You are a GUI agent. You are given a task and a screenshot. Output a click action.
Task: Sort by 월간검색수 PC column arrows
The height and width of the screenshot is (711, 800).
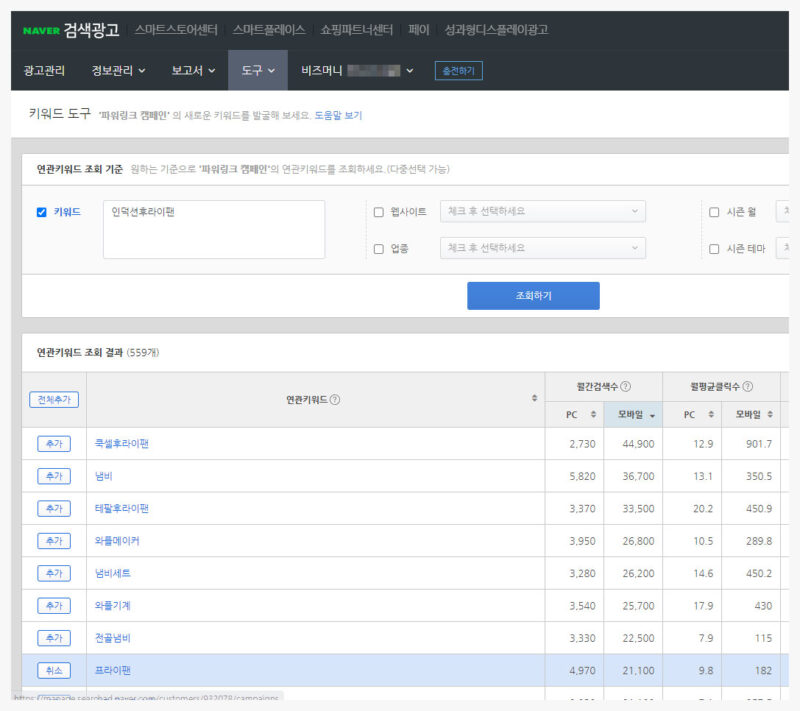tap(594, 415)
